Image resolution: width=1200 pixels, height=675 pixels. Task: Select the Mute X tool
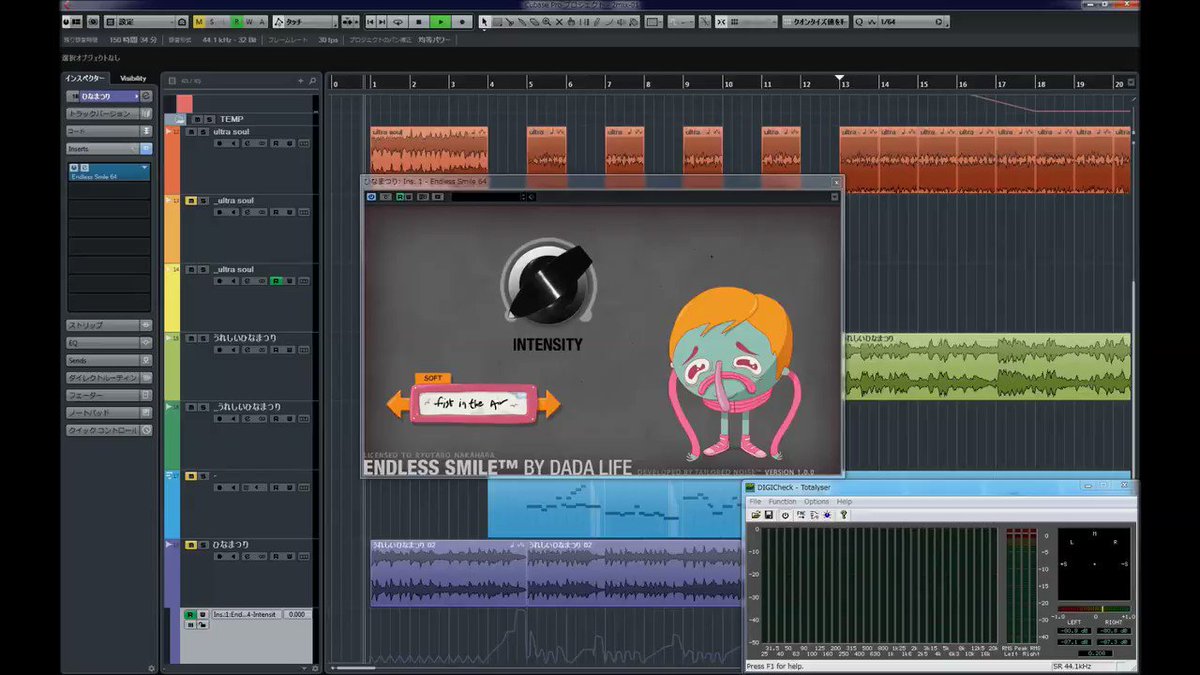click(x=559, y=21)
